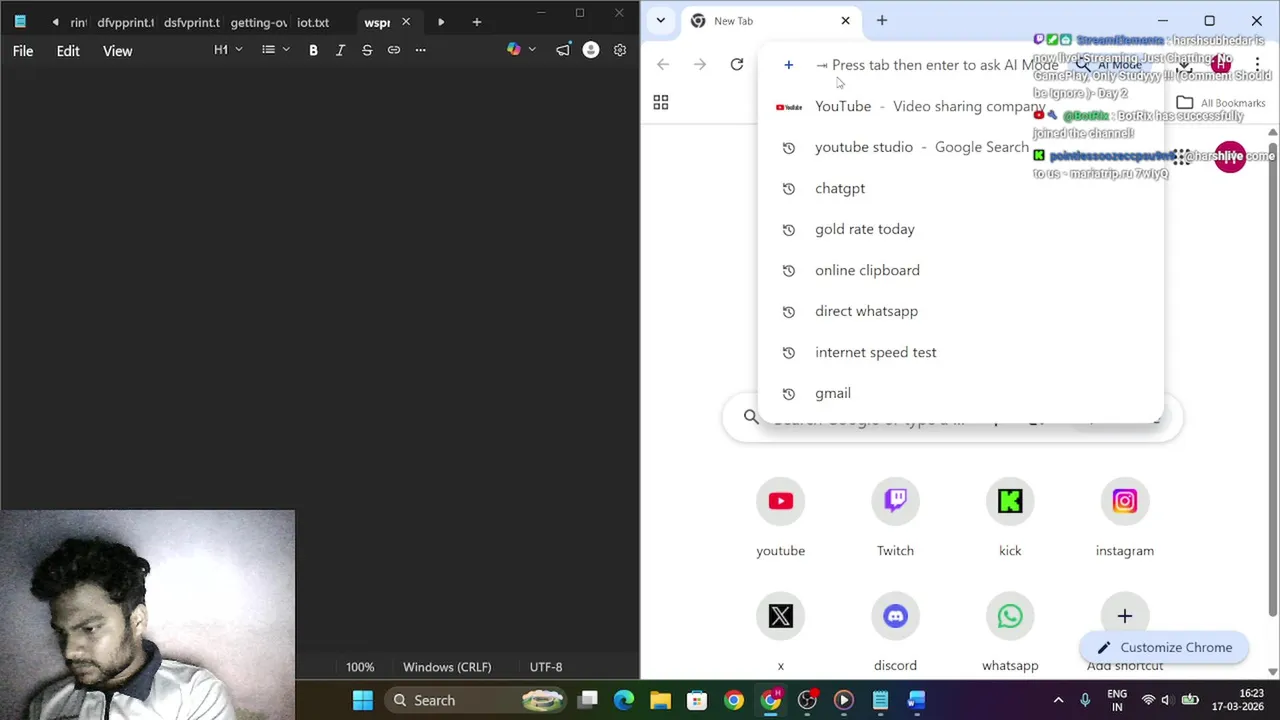1280x720 pixels.
Task: Open the Chrome apps grid icon
Action: [661, 103]
